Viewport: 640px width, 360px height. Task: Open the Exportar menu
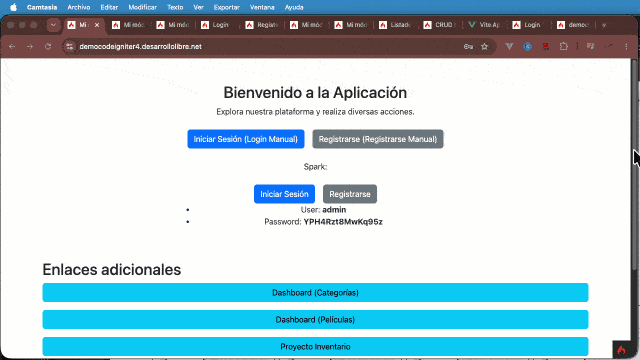(x=227, y=7)
